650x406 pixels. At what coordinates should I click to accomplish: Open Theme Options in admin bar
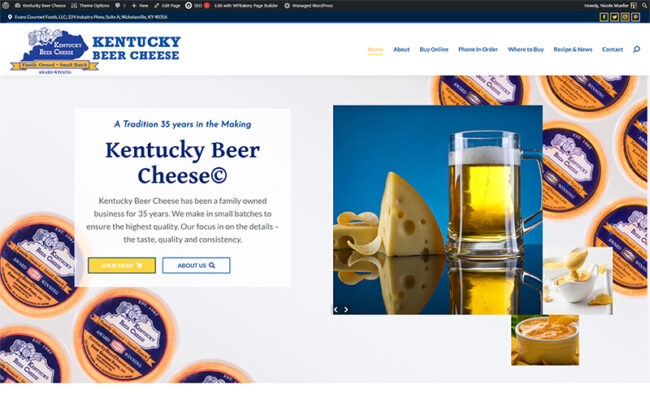90,5
